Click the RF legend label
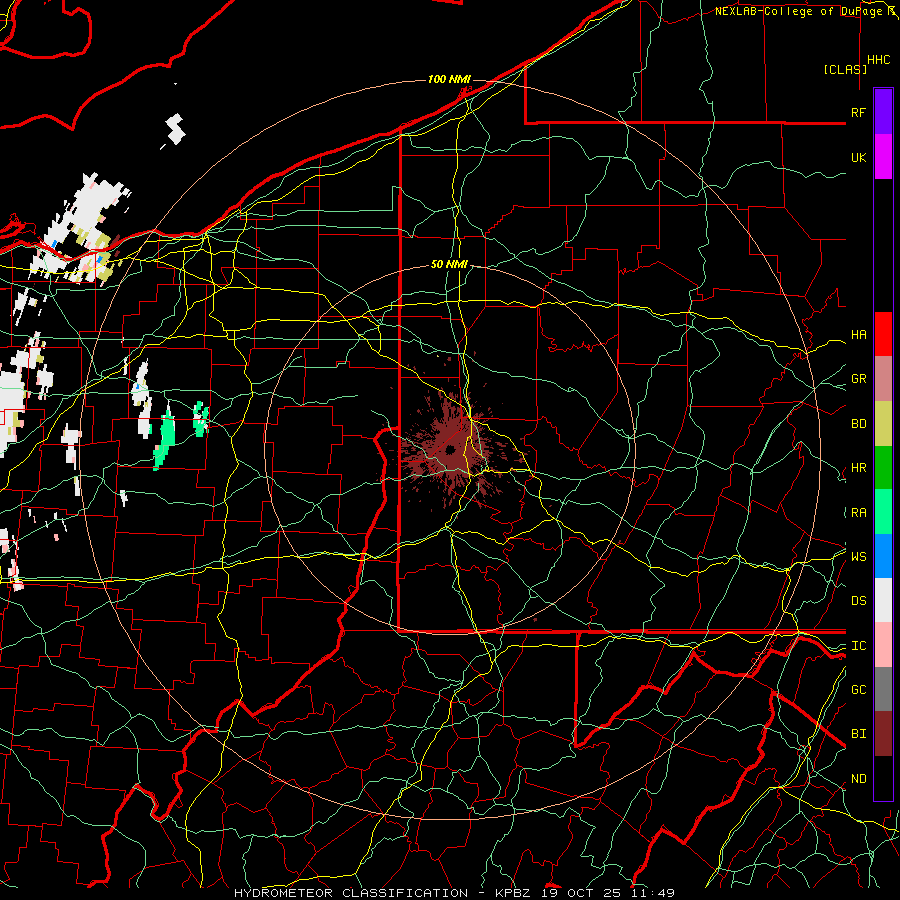 pos(858,112)
